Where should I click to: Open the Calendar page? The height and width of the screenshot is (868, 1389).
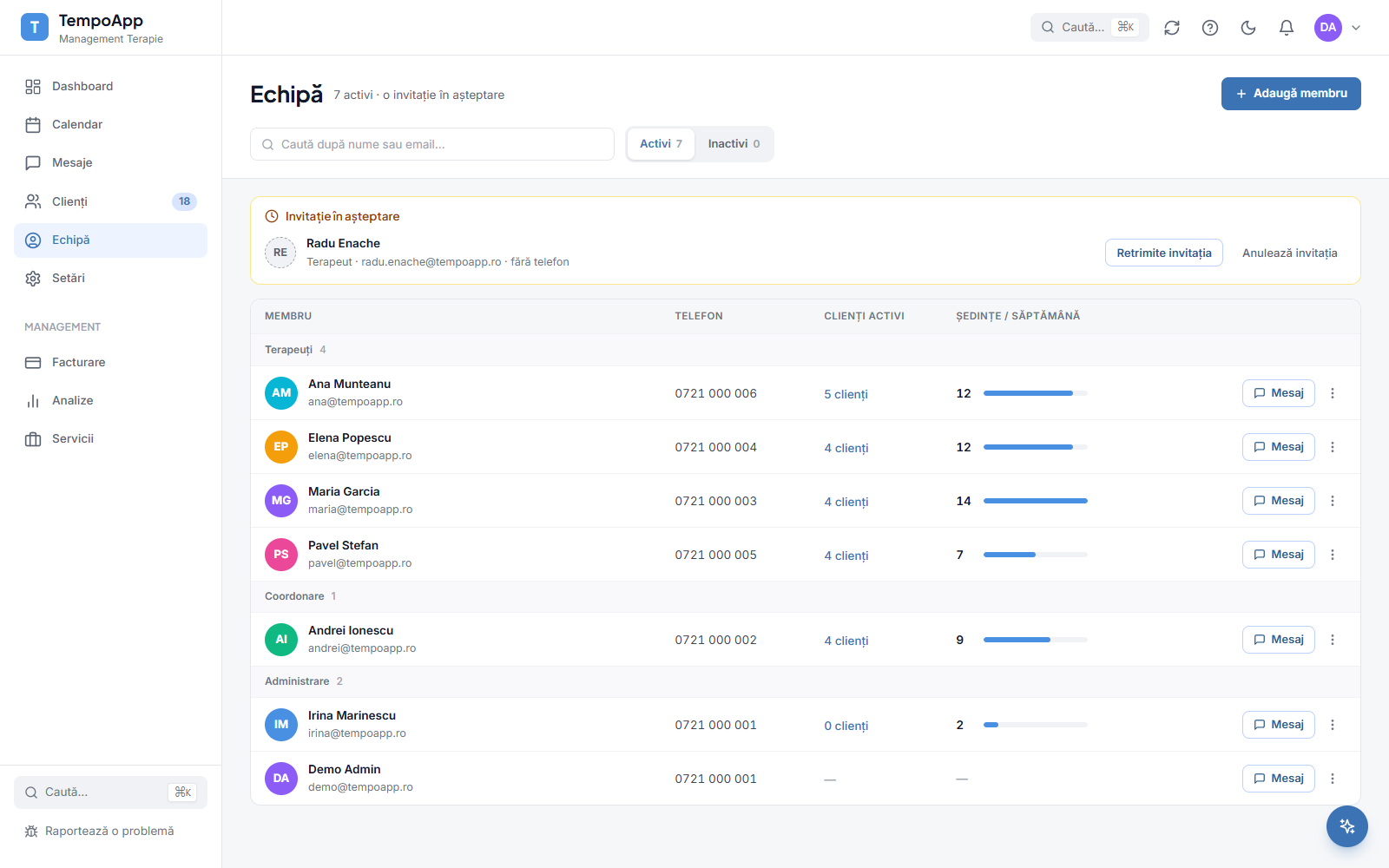[x=110, y=124]
